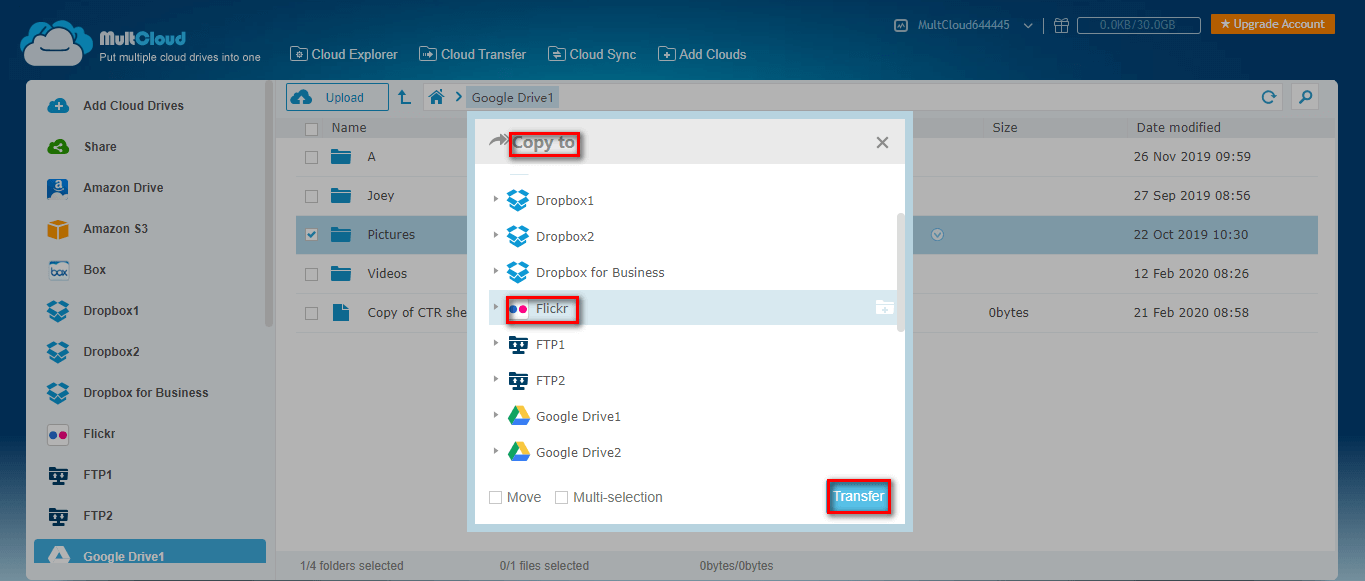Open the gift box icon in header

[x=1062, y=25]
